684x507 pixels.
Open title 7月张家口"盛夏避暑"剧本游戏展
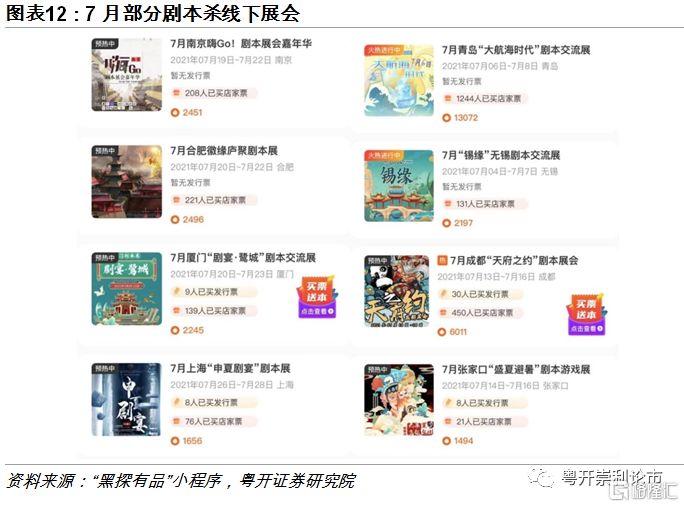coord(516,370)
